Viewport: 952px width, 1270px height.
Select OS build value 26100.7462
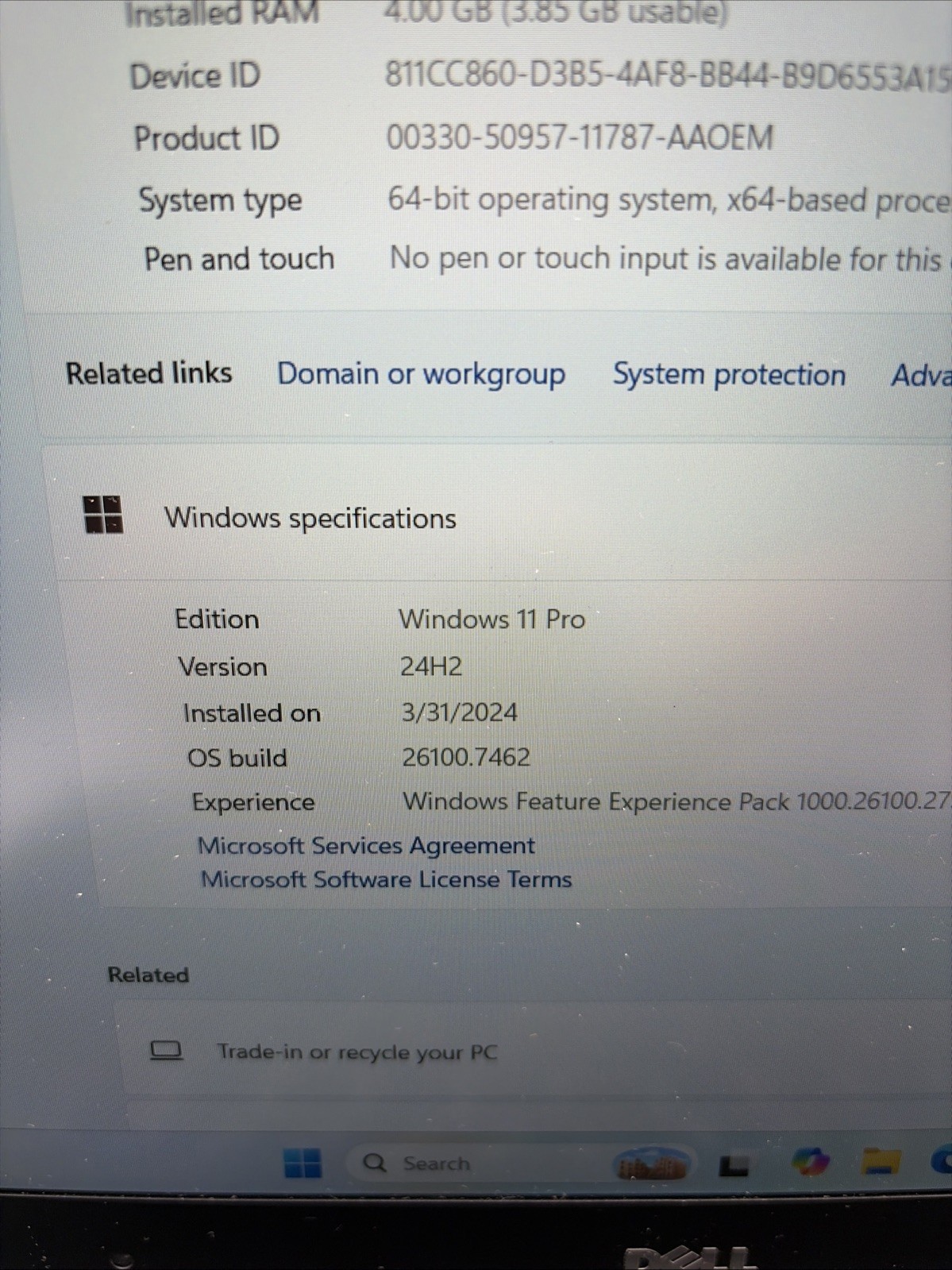click(466, 758)
